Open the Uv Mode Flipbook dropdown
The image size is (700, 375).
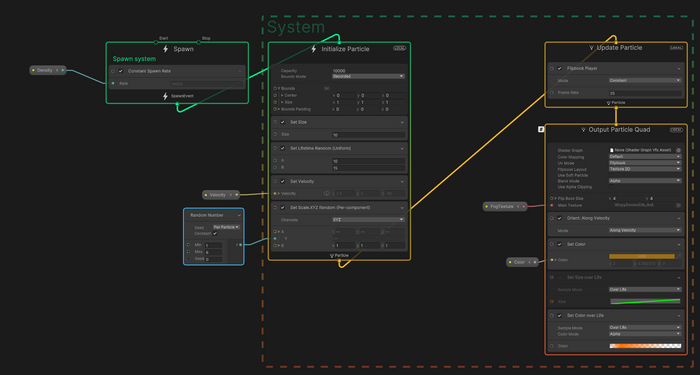pos(645,163)
